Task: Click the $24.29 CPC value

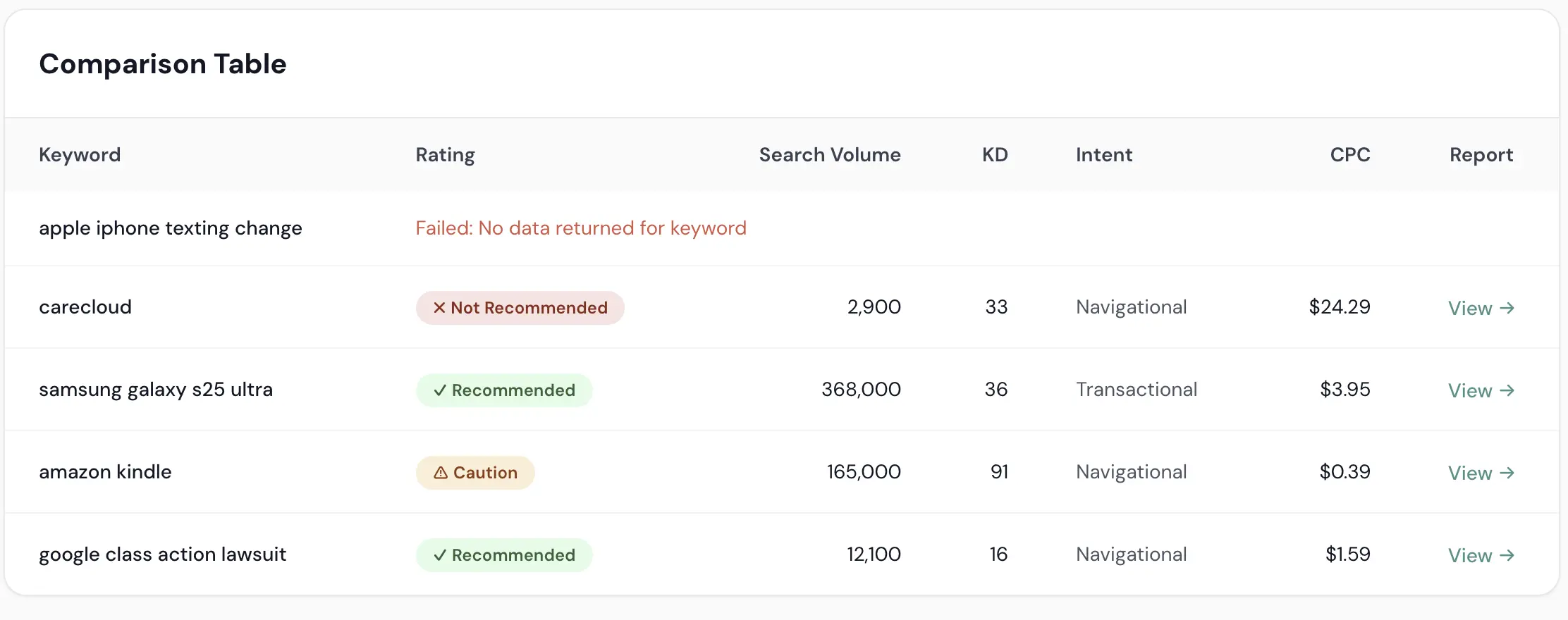Action: pos(1340,307)
